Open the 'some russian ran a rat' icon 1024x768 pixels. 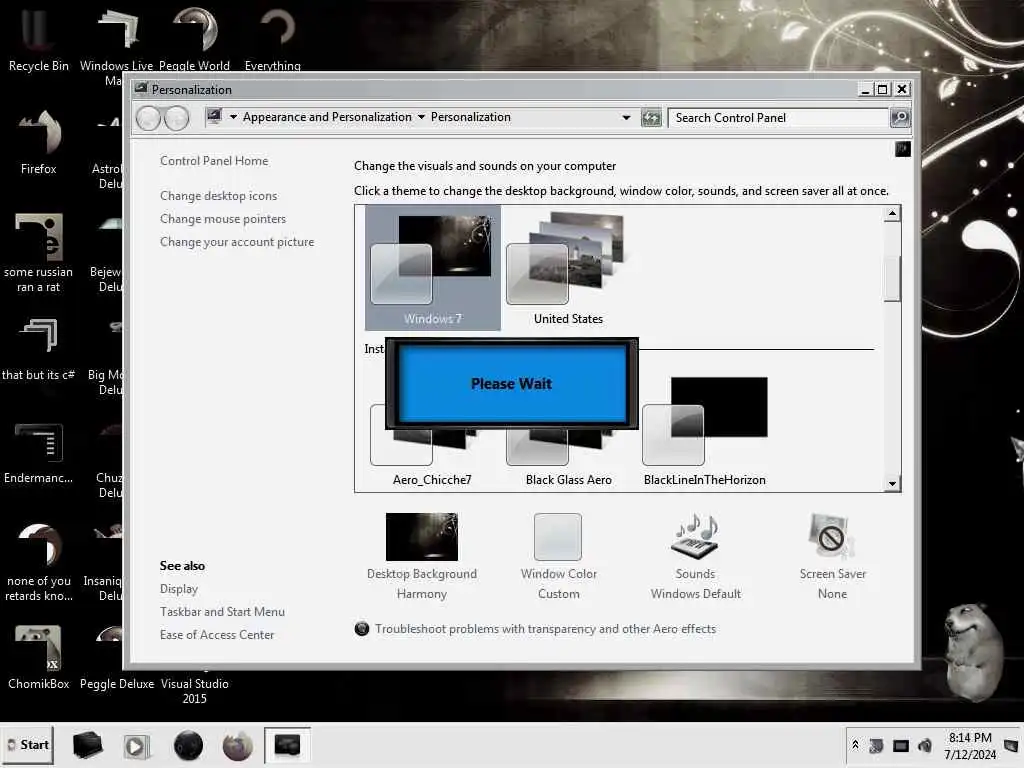tap(39, 253)
